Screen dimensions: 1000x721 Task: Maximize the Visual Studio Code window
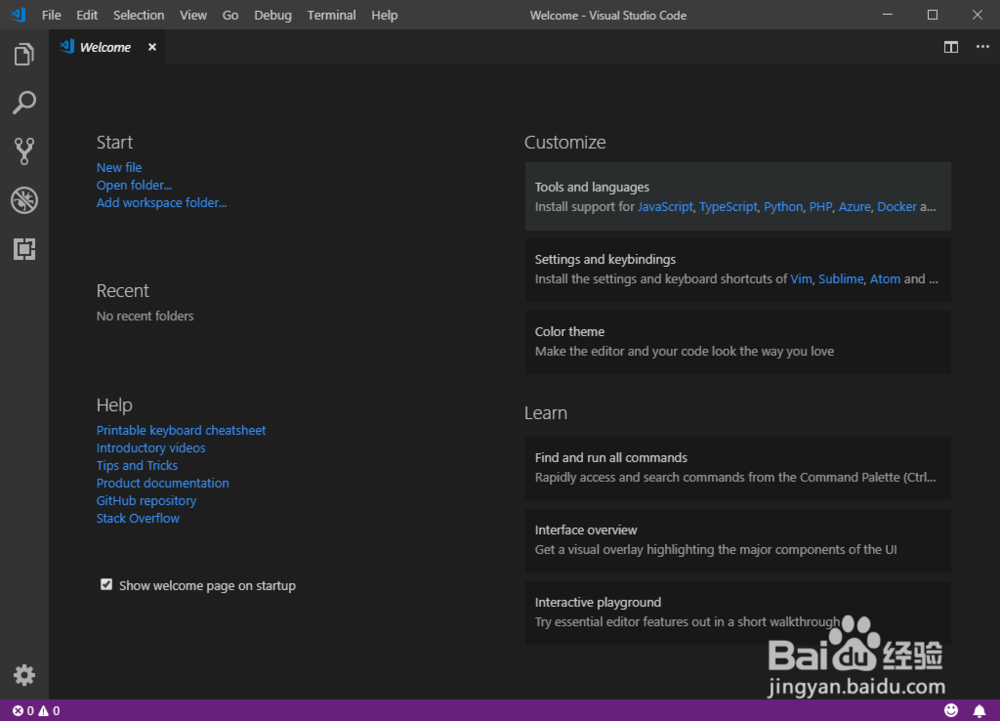coord(932,15)
